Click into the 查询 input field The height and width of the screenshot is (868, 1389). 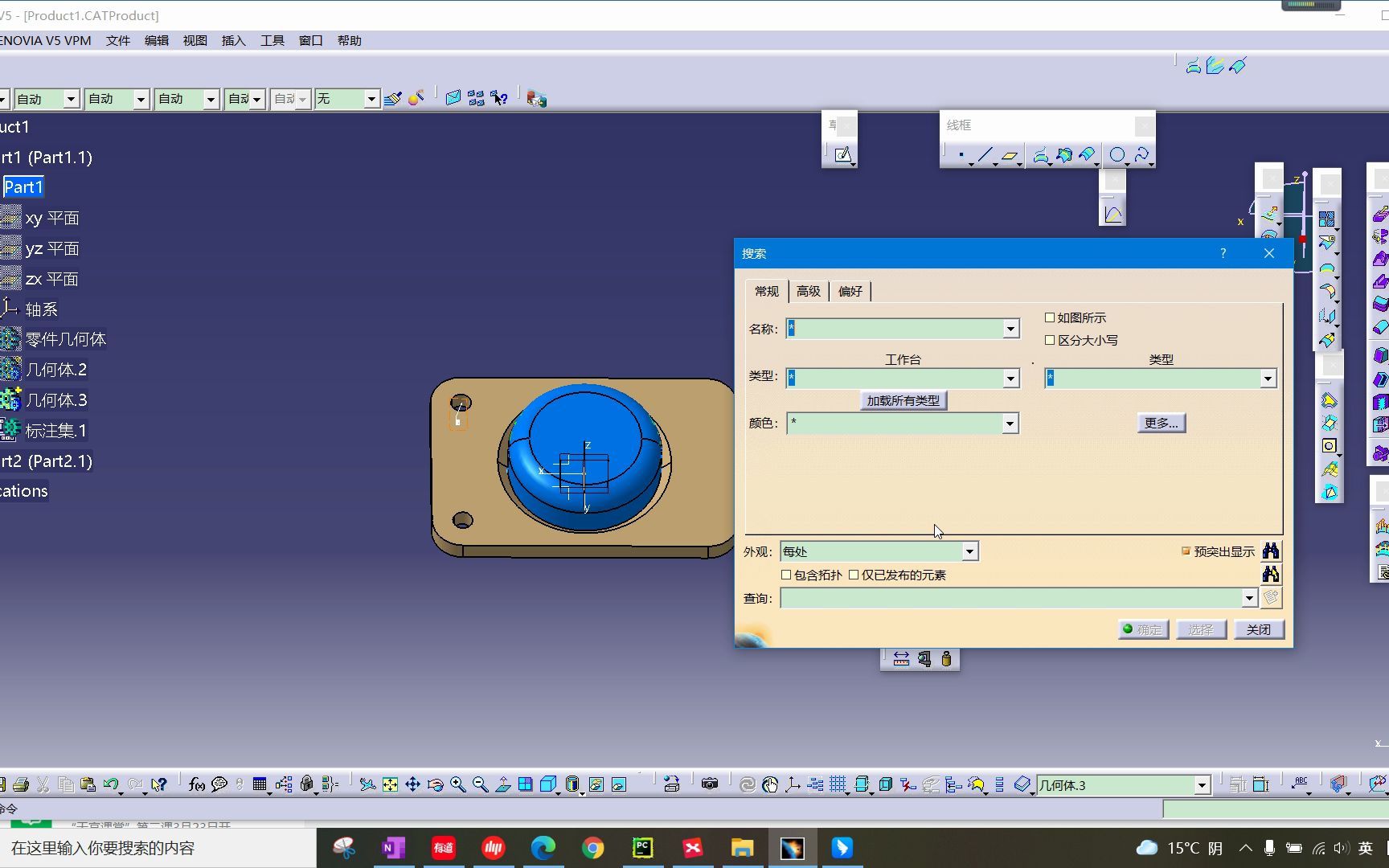pyautogui.click(x=1010, y=598)
